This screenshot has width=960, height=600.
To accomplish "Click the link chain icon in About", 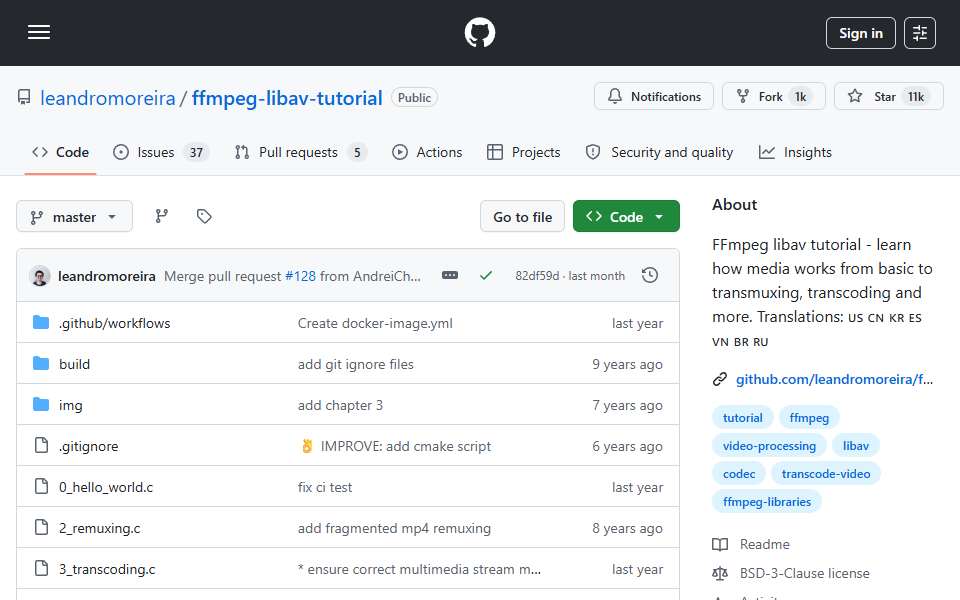I will tap(720, 380).
